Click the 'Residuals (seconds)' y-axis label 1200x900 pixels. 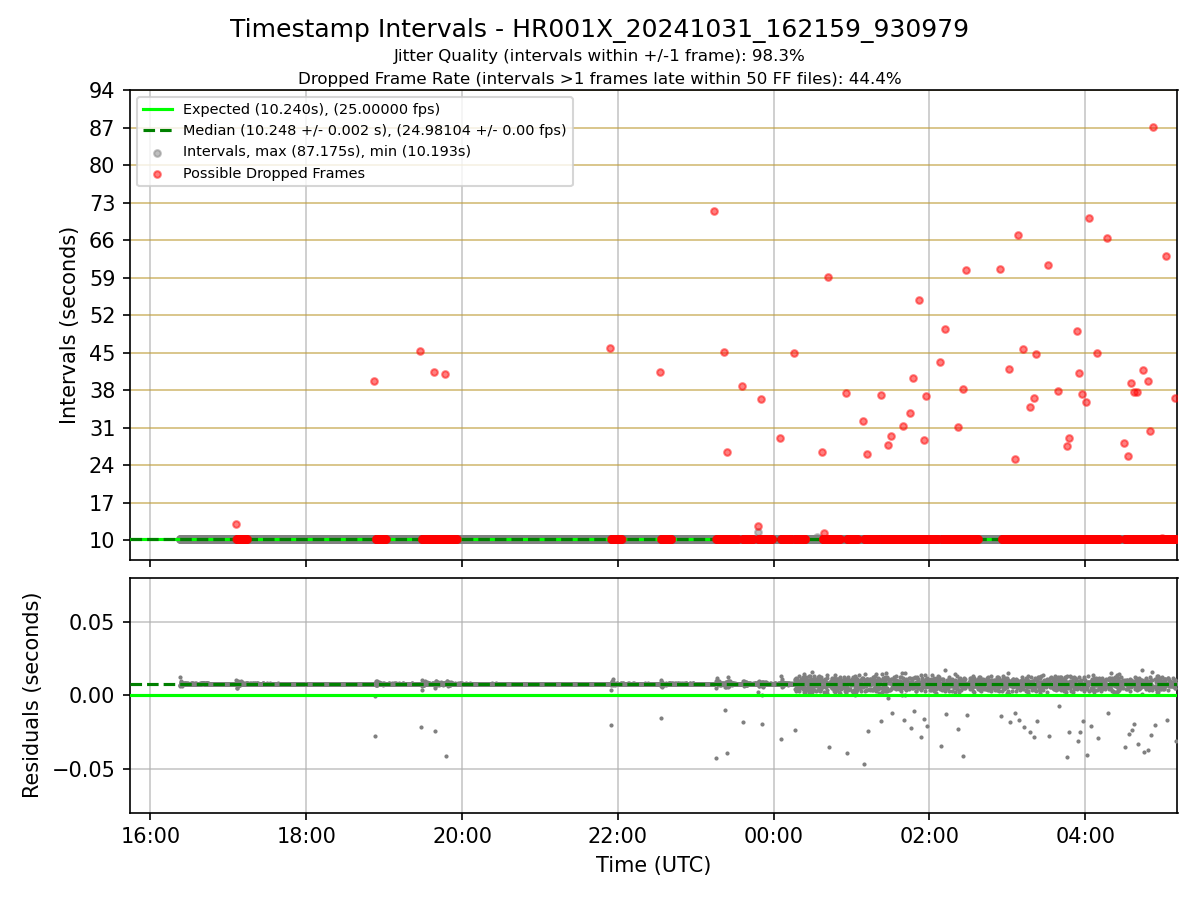pyautogui.click(x=32, y=695)
